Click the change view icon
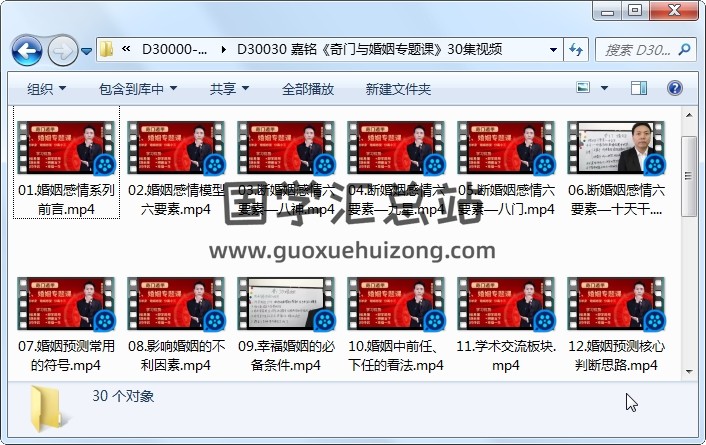The image size is (706, 445). [583, 87]
